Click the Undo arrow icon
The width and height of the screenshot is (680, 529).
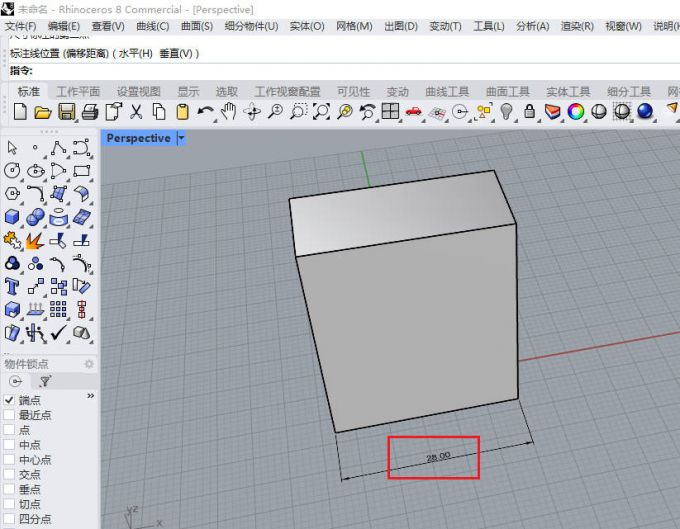pyautogui.click(x=205, y=112)
